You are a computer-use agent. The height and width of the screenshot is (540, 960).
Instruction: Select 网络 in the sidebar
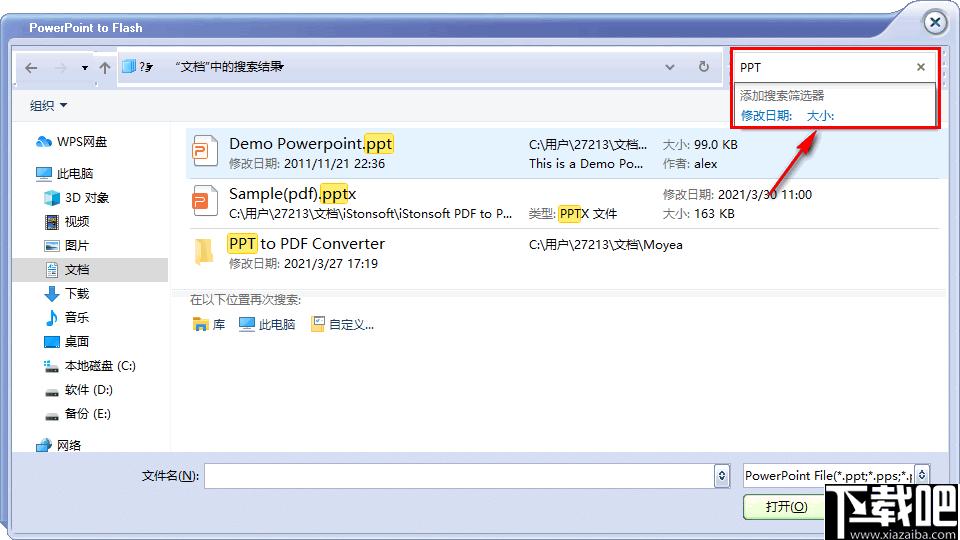click(69, 445)
